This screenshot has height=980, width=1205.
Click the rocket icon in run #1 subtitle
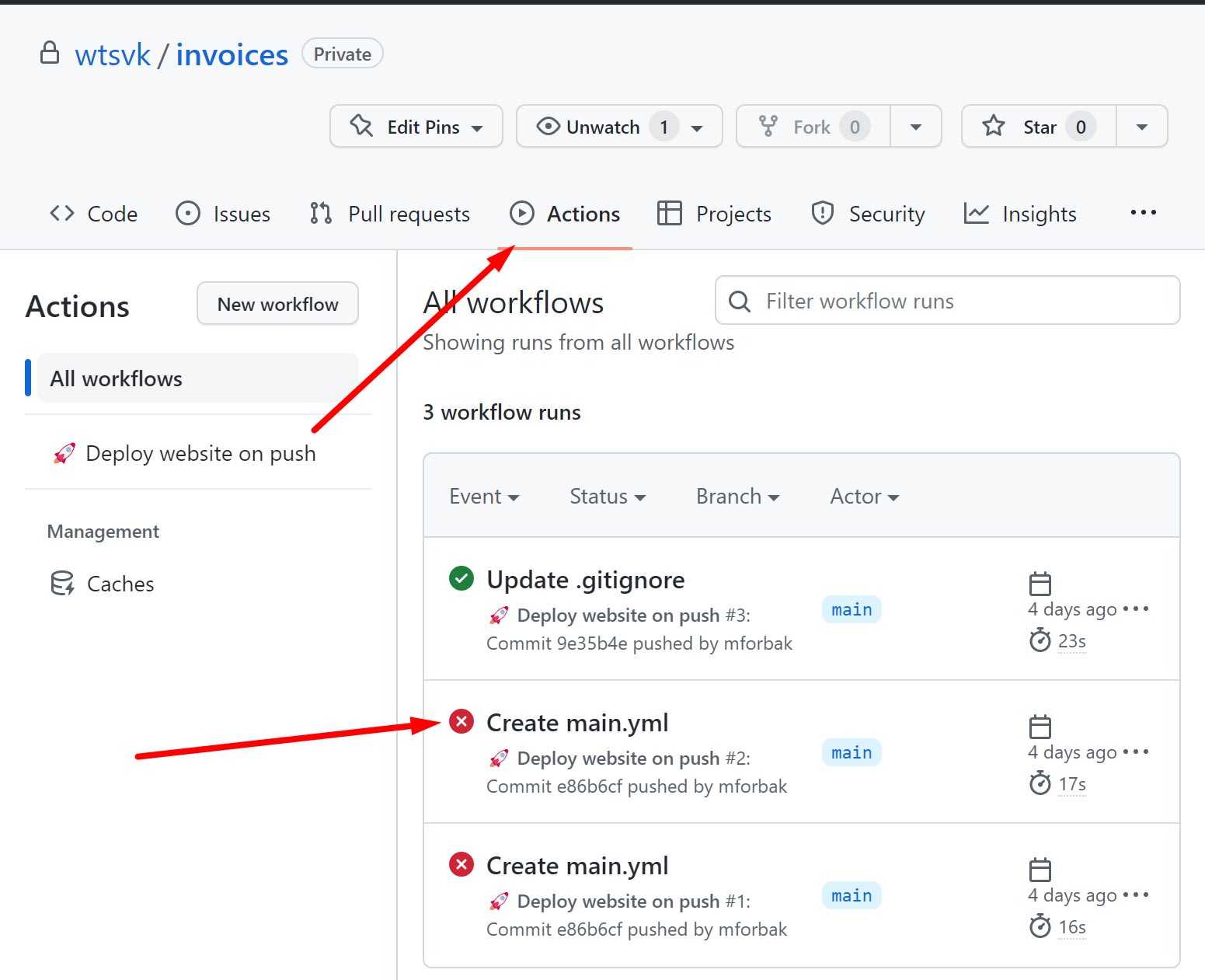499,902
